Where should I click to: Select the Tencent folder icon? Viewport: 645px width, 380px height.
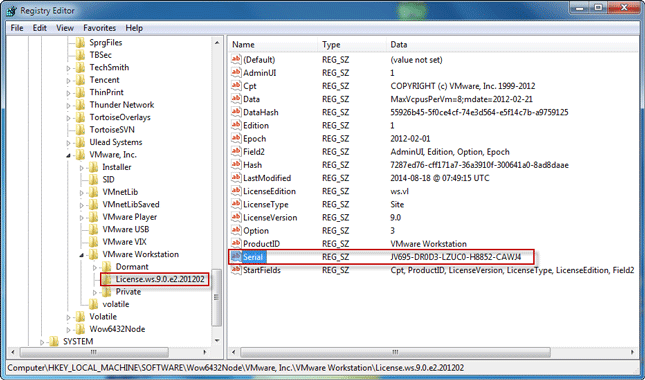tap(81, 80)
